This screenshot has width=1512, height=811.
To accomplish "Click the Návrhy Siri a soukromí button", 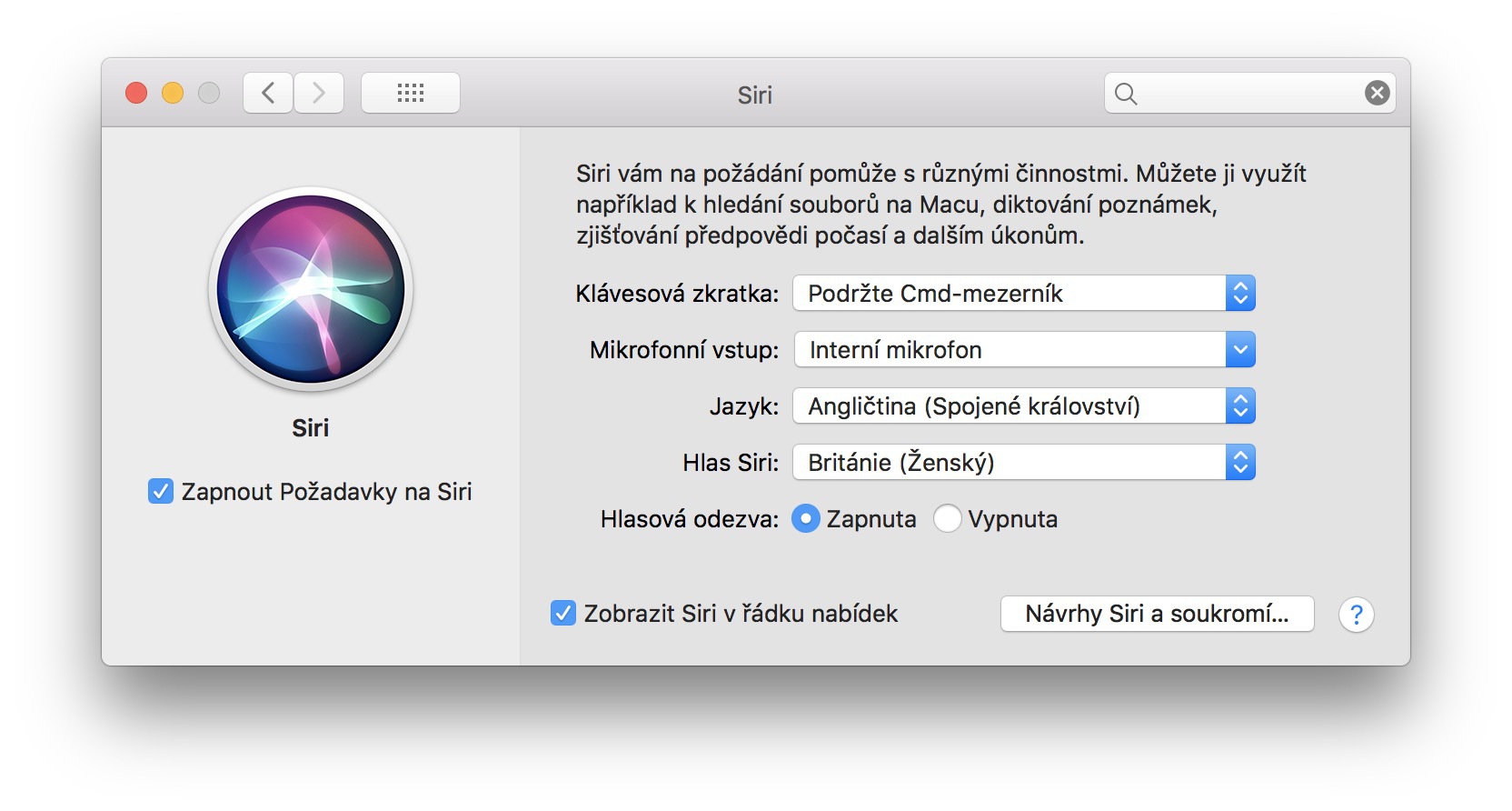I will click(x=1157, y=614).
